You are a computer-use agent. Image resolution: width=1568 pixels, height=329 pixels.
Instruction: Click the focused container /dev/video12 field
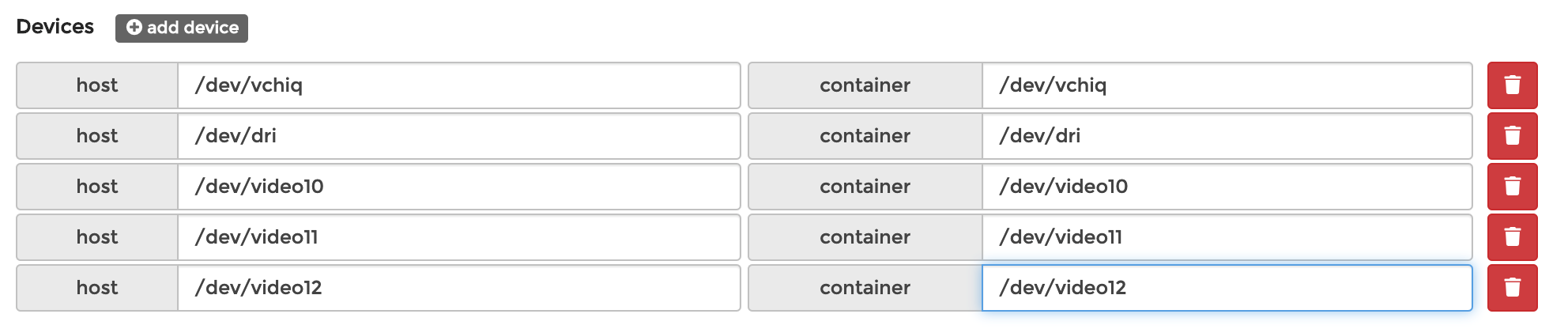(x=1227, y=288)
